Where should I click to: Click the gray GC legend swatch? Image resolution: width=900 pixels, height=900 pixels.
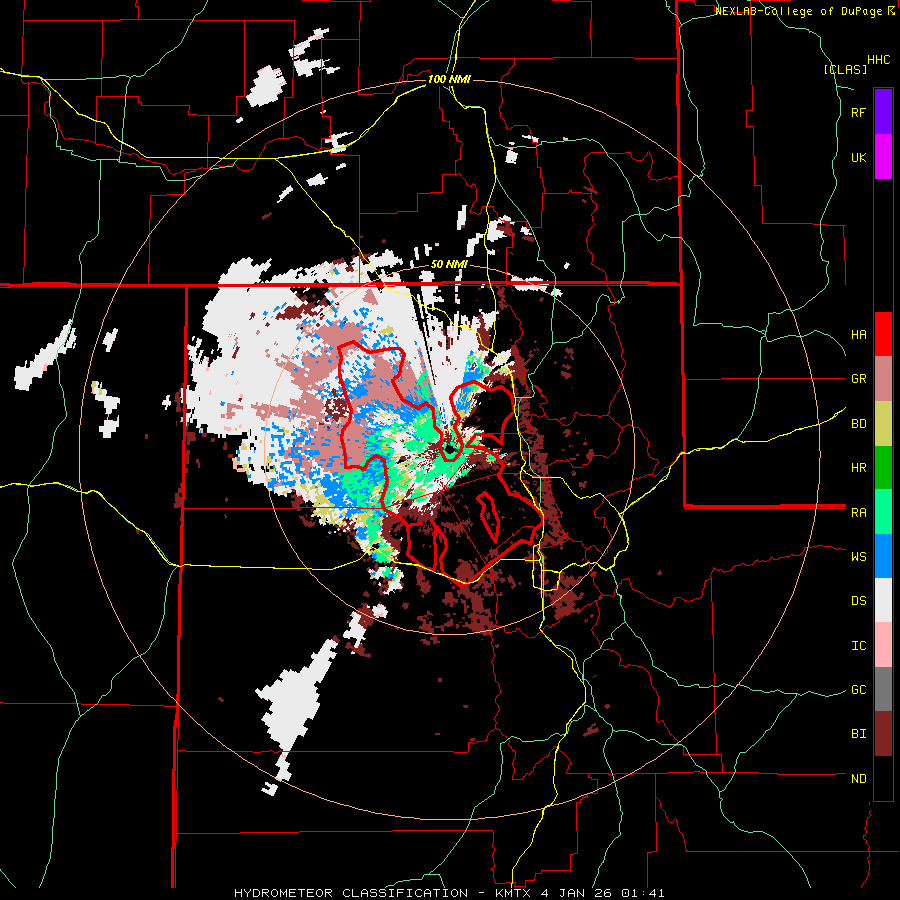[x=883, y=689]
